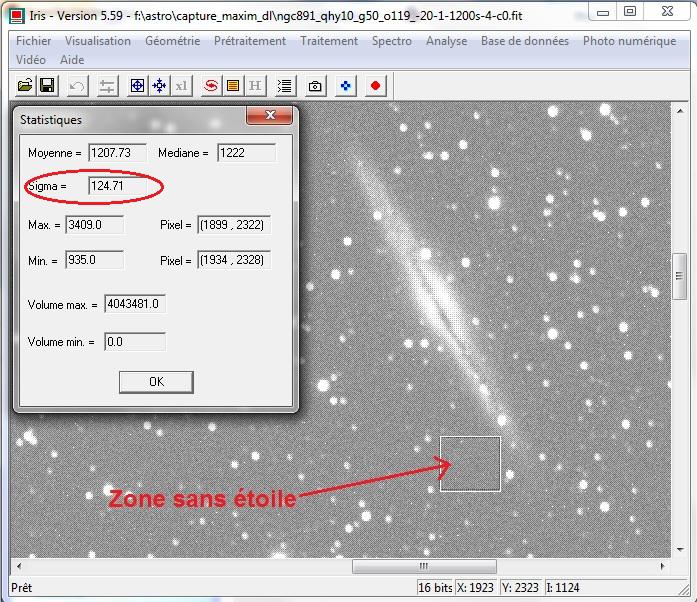Click the 'Y: 2323' status bar entry
The height and width of the screenshot is (602, 697).
pyautogui.click(x=521, y=588)
